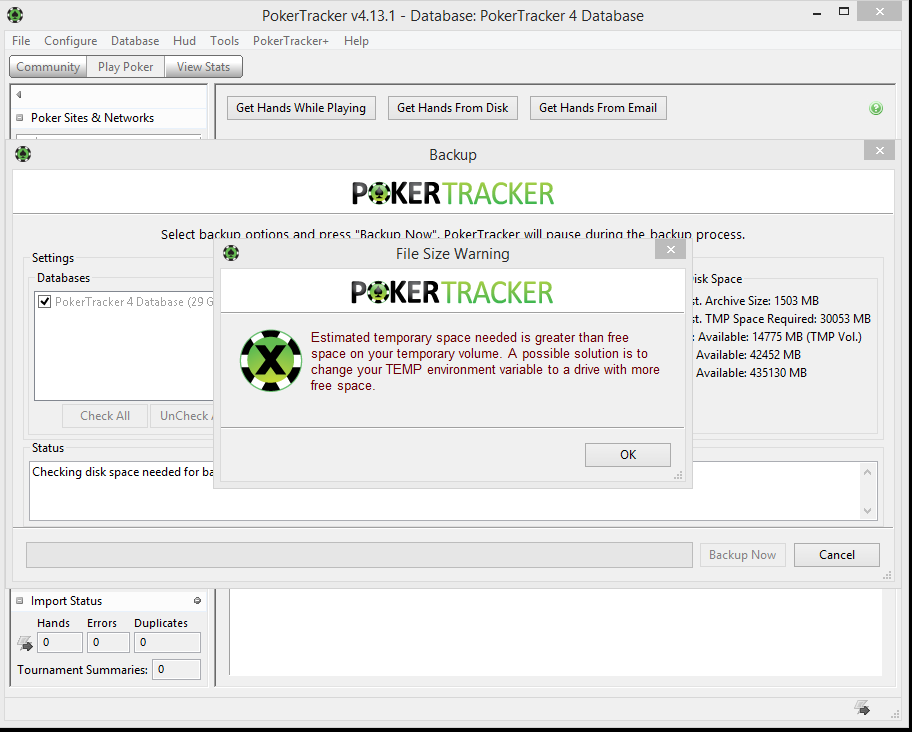Switch to the Play Poker tab
The height and width of the screenshot is (732, 912).
(126, 67)
